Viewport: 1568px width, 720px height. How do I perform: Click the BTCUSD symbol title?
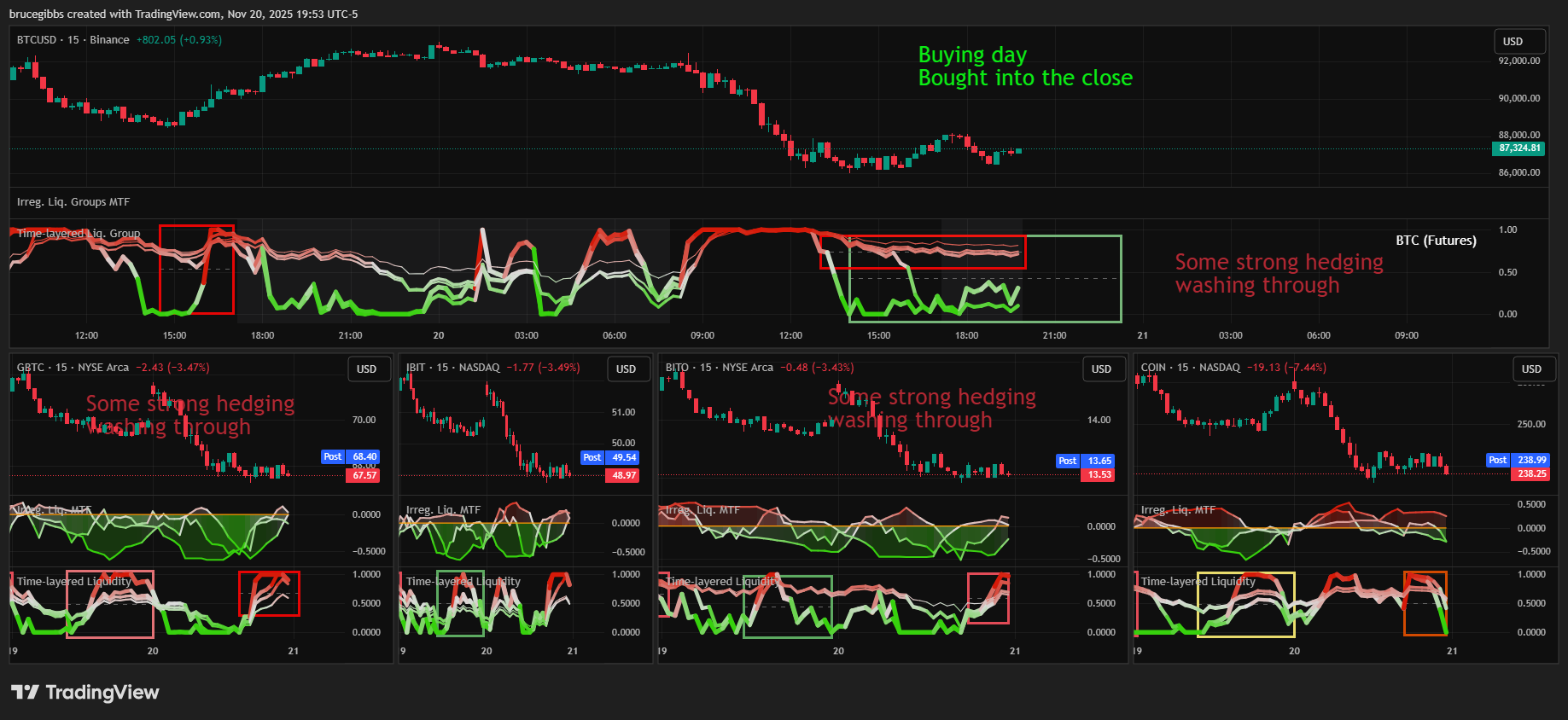coord(37,40)
